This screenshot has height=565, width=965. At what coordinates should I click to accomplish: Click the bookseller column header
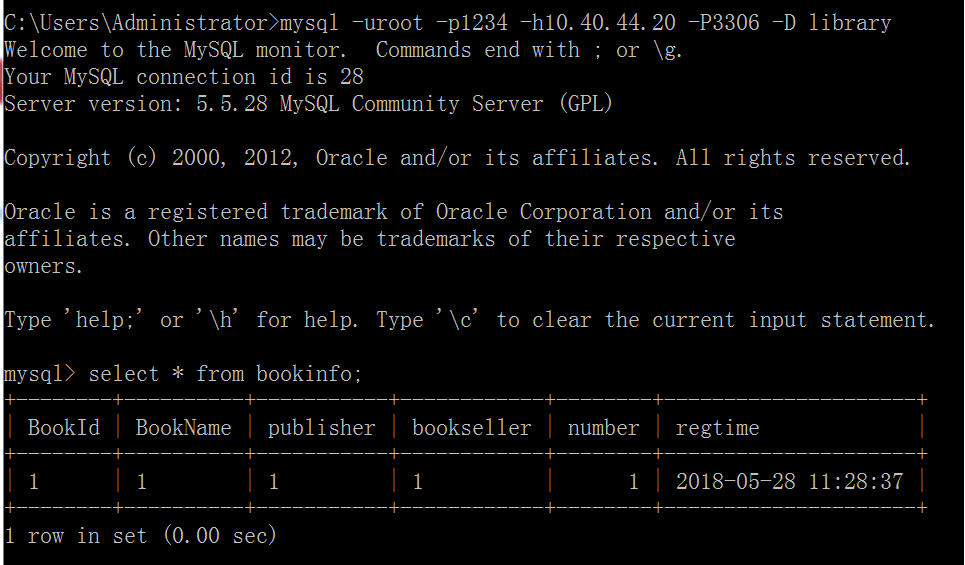click(x=471, y=428)
